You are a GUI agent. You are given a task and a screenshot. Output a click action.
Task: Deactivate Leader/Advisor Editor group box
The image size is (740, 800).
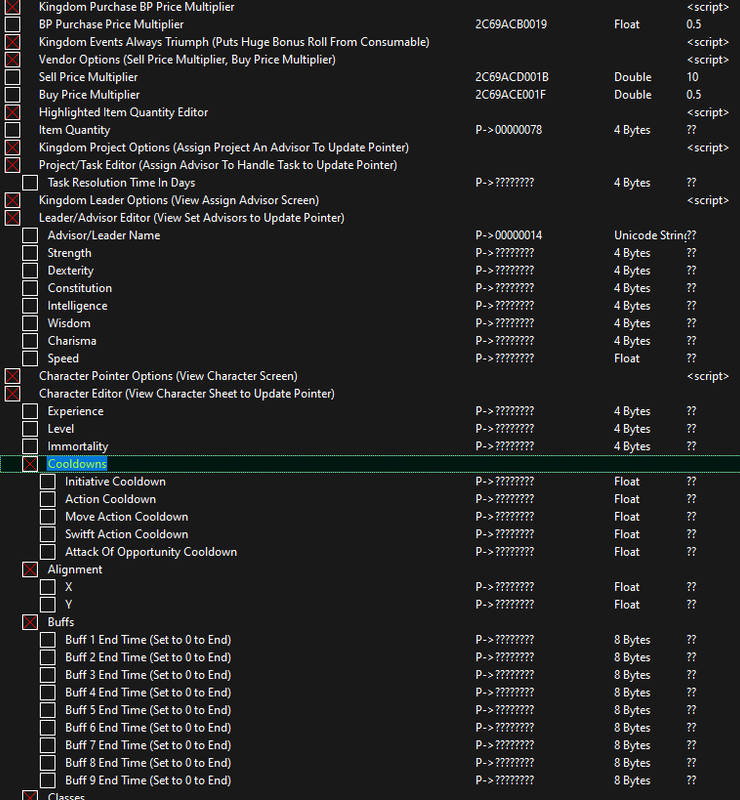[x=13, y=218]
